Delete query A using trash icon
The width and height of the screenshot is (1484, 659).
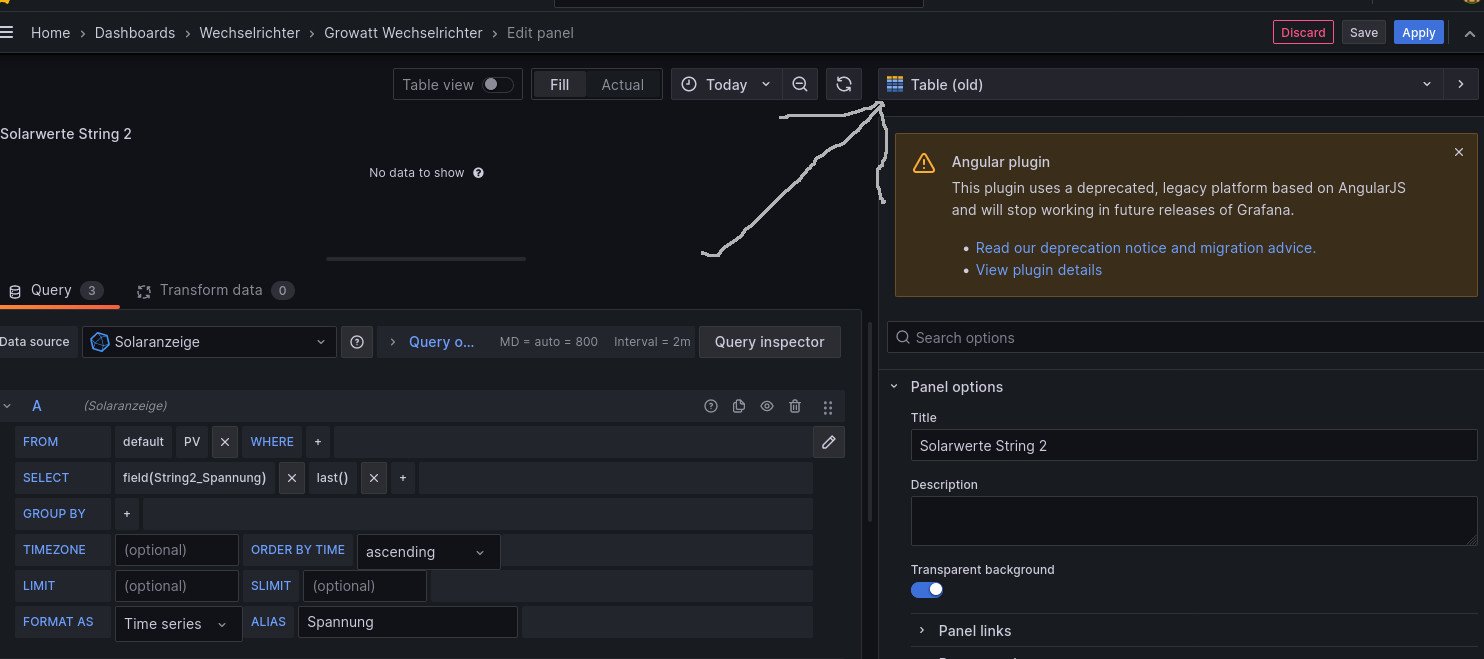[x=795, y=406]
